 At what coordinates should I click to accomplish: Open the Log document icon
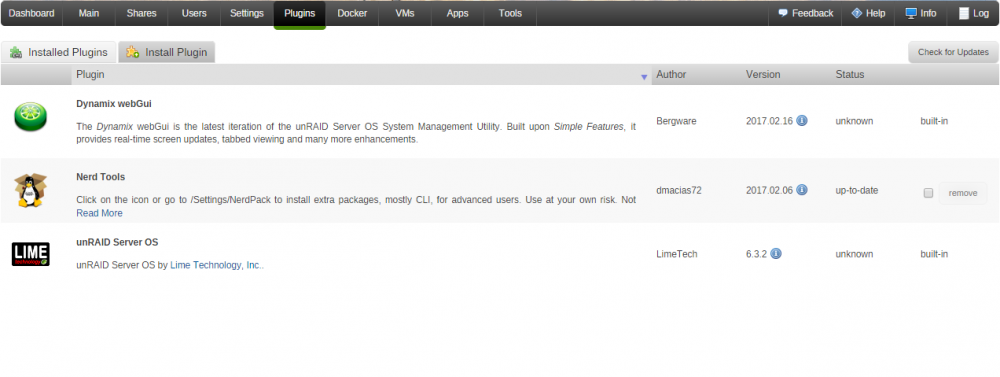[x=964, y=13]
